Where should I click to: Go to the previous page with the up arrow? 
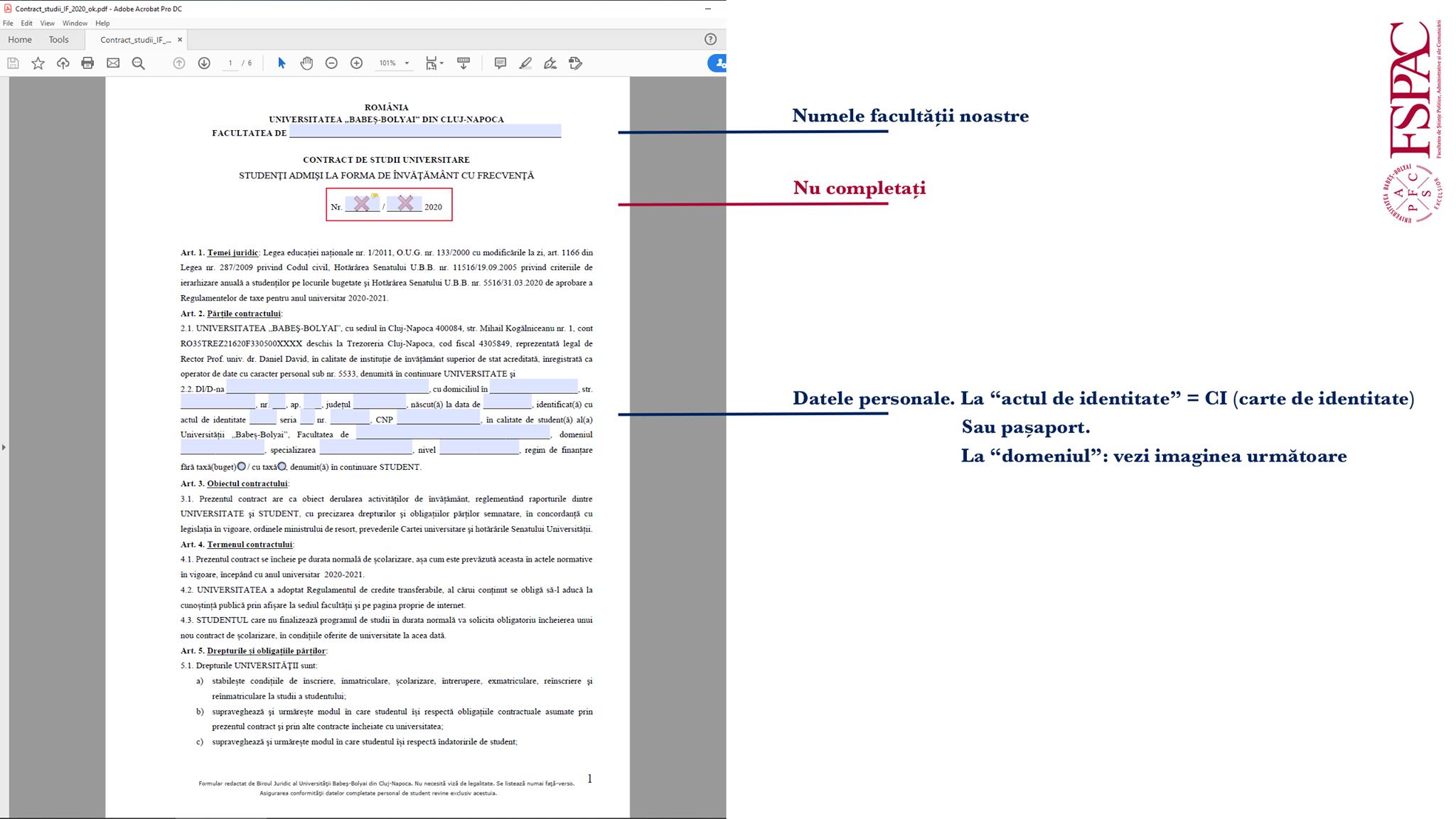point(179,63)
